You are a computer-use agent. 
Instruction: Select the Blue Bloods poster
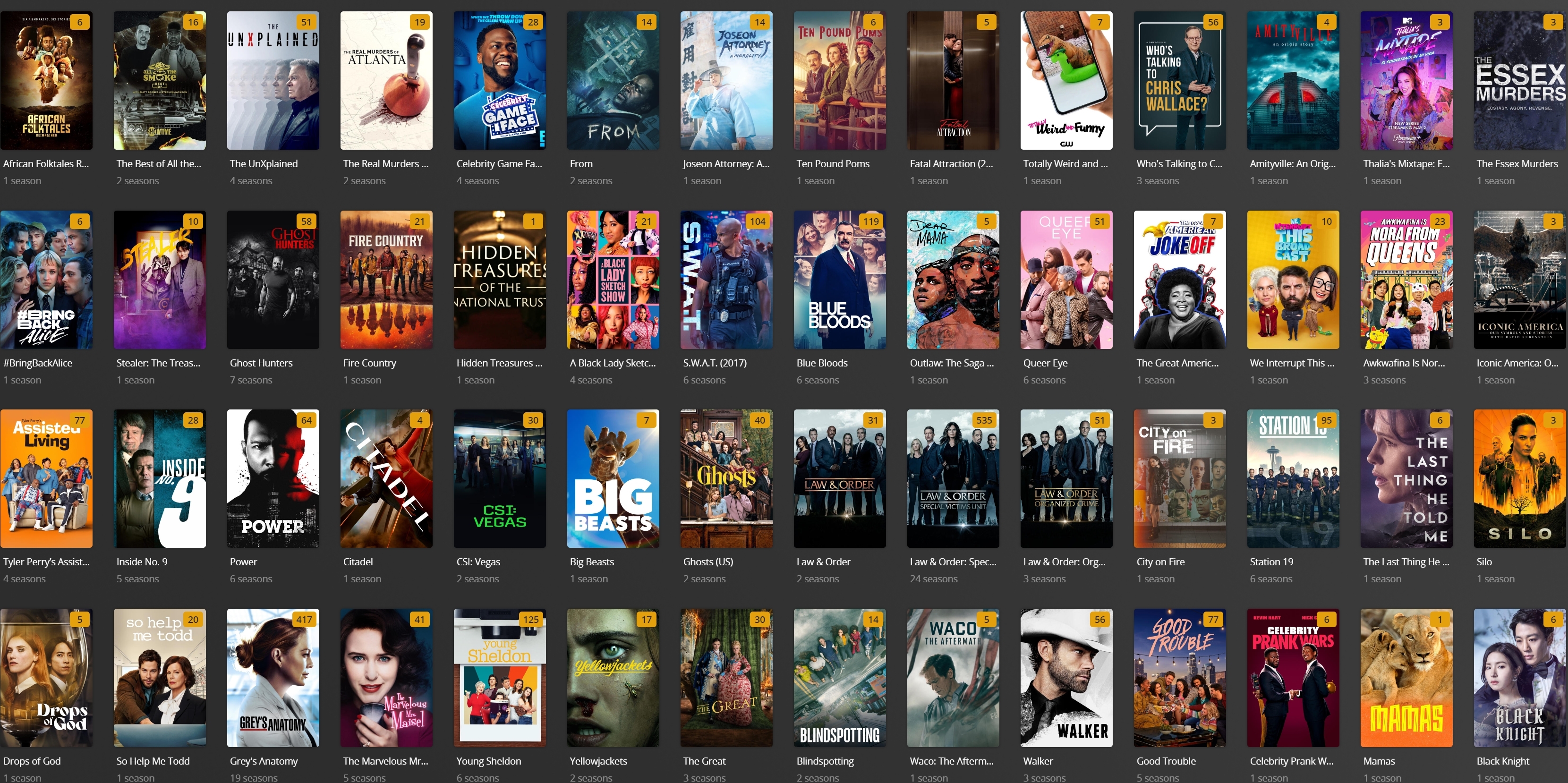pyautogui.click(x=839, y=280)
